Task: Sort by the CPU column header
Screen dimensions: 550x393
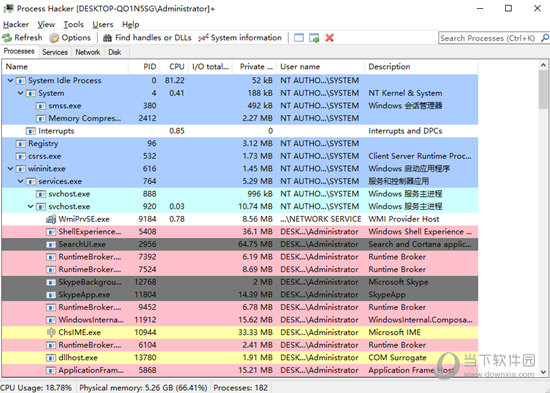Action: [177, 67]
